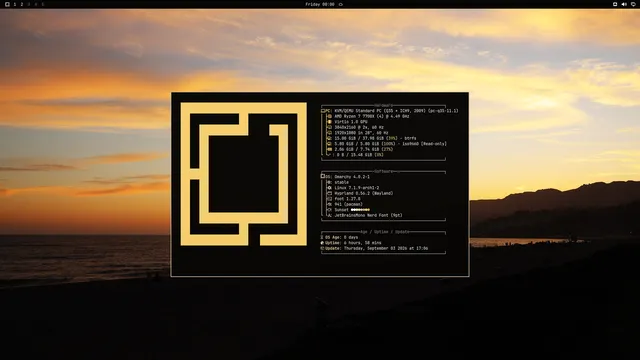This screenshot has width=640, height=360.
Task: Click the disk icon beside the btrfs line
Action: (329, 138)
